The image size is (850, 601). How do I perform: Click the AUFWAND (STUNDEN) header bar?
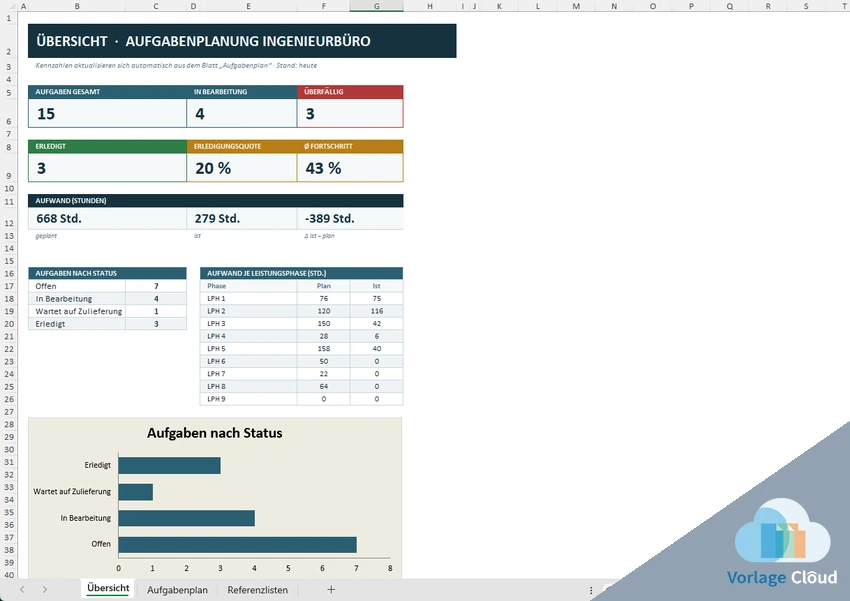point(216,201)
